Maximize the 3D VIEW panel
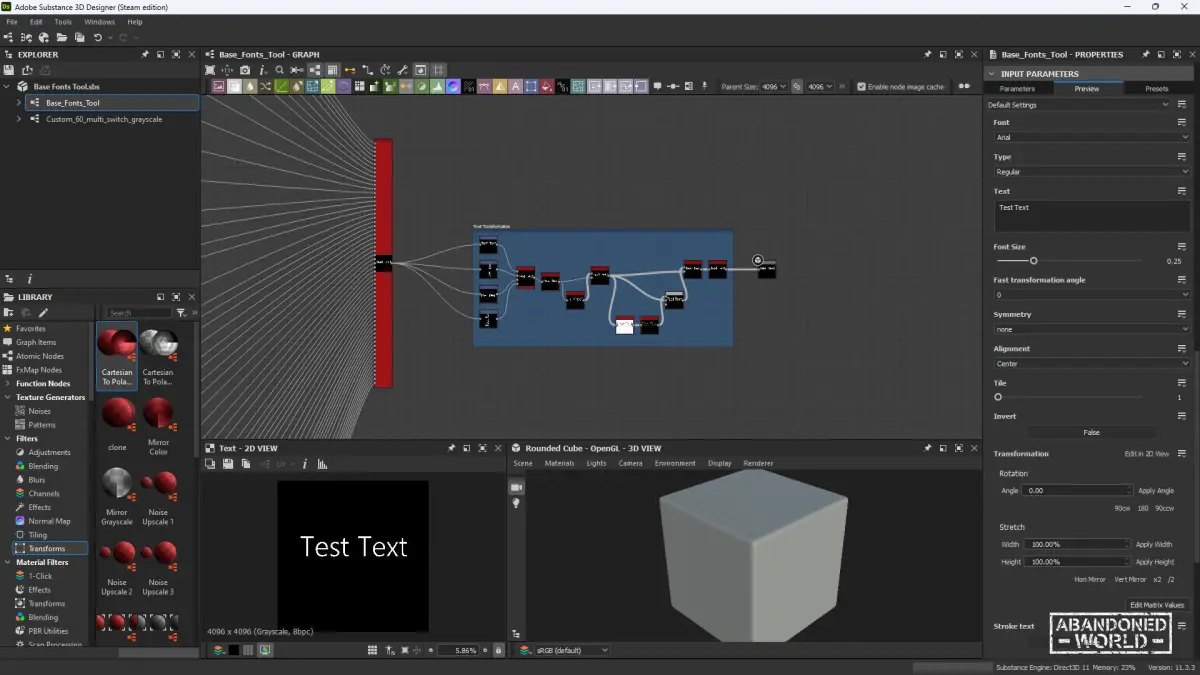The width and height of the screenshot is (1200, 675). point(959,448)
